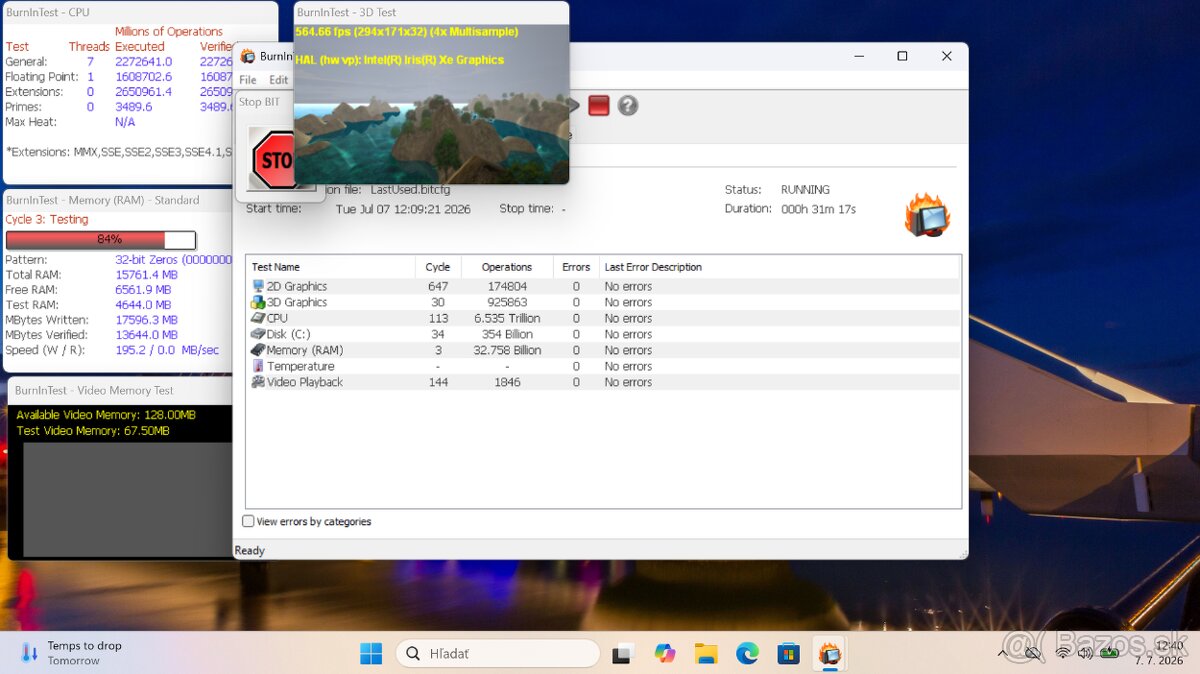Screen dimensions: 1200x674
Task: Sort results by Test Name column header
Action: 330,267
